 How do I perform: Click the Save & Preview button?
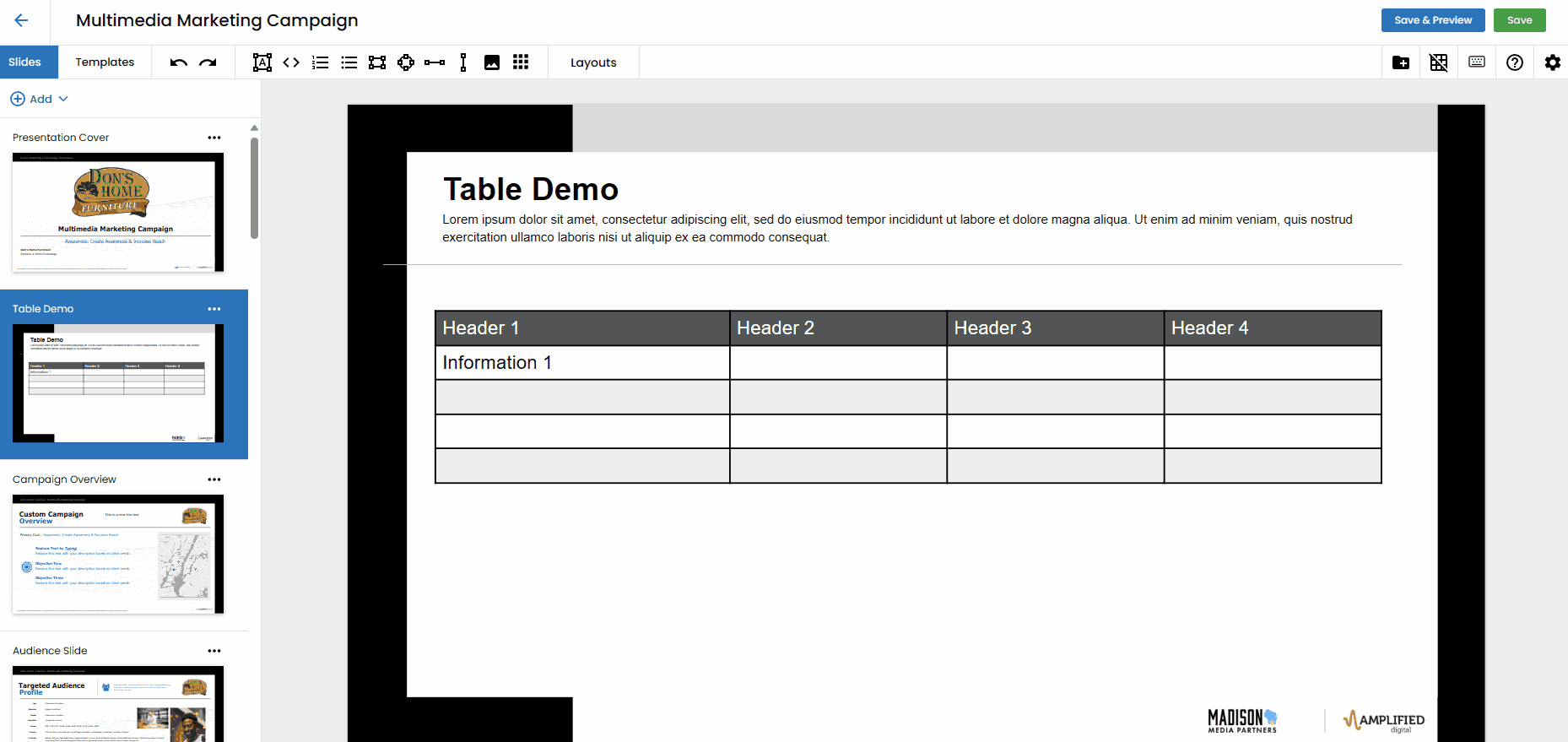pyautogui.click(x=1432, y=20)
